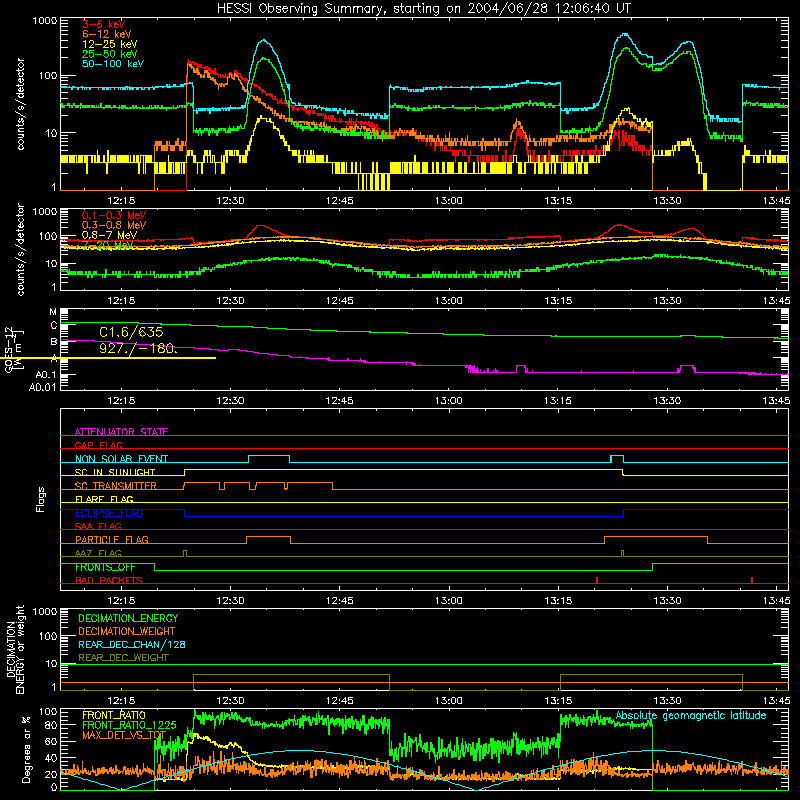Click the 50-100 keV peak near 13:24
Screen dimensions: 800x800
point(624,35)
